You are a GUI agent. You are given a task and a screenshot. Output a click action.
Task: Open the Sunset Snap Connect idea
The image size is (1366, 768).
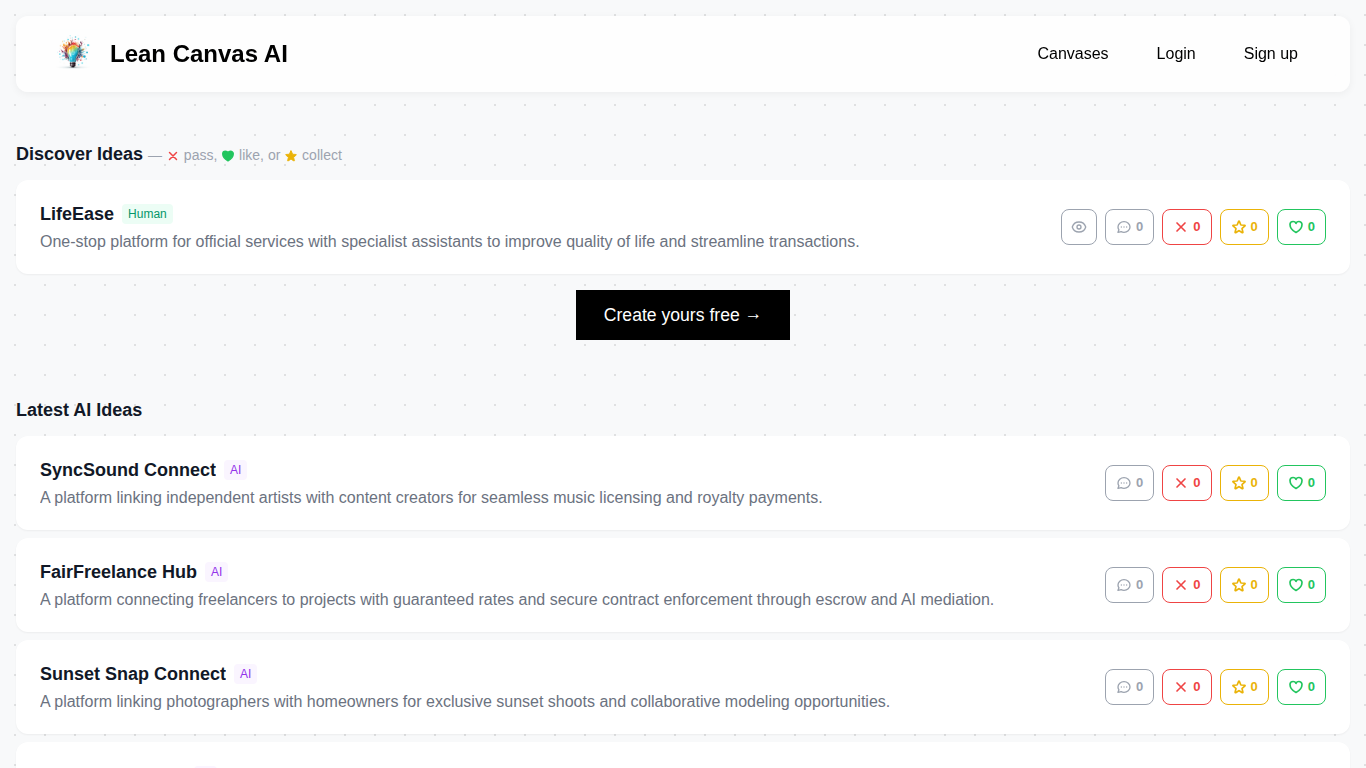133,674
